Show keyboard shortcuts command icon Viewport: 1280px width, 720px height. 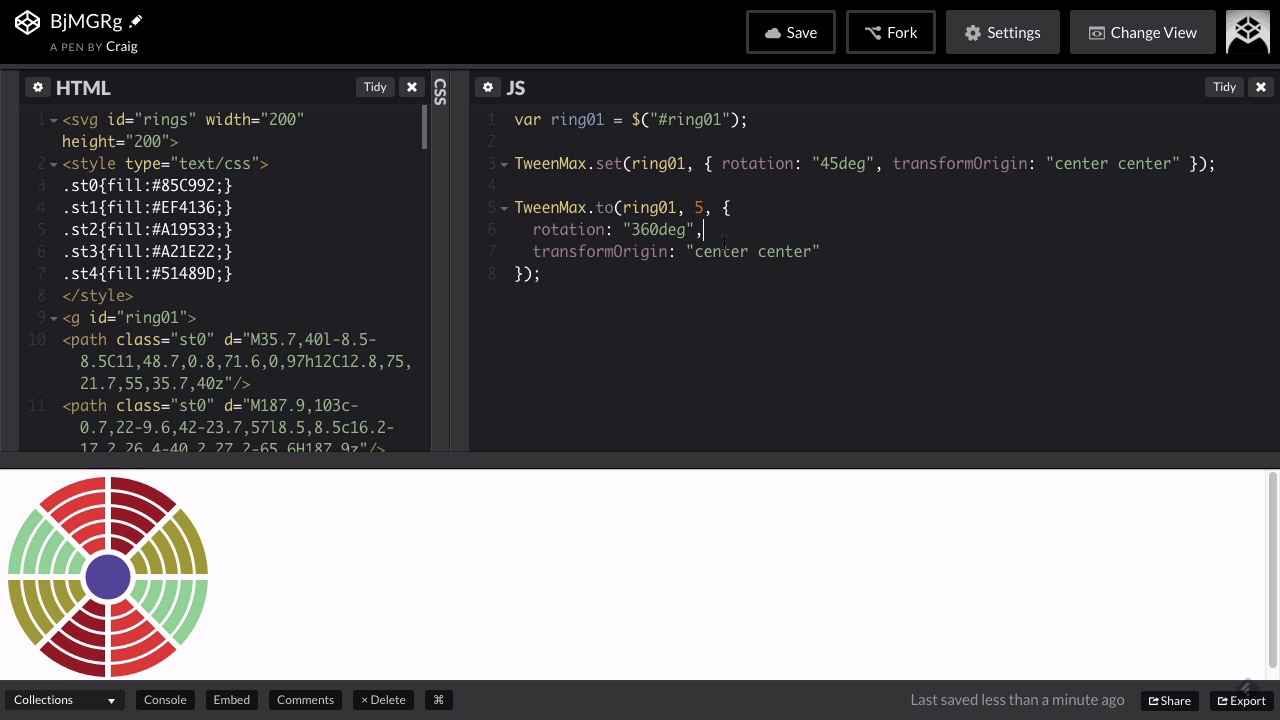click(438, 700)
